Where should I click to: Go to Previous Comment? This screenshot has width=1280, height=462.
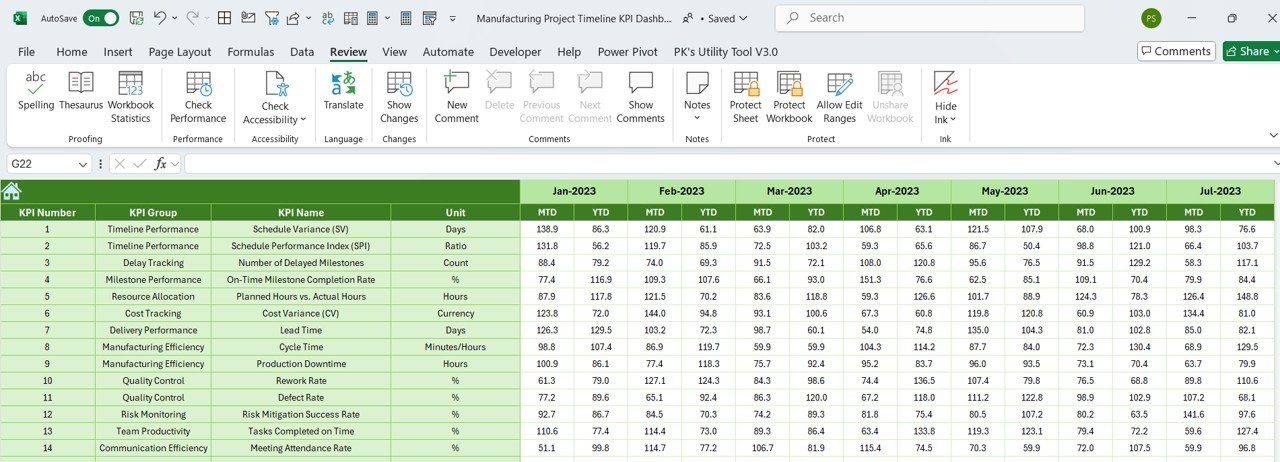pos(541,98)
